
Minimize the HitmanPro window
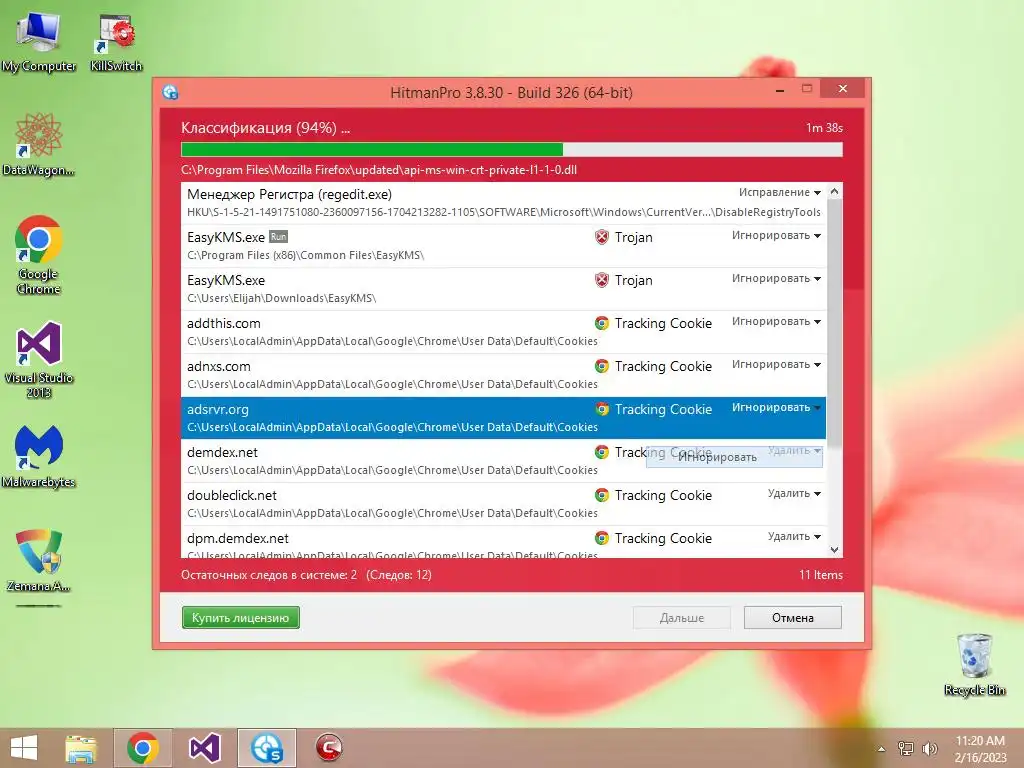click(x=780, y=89)
